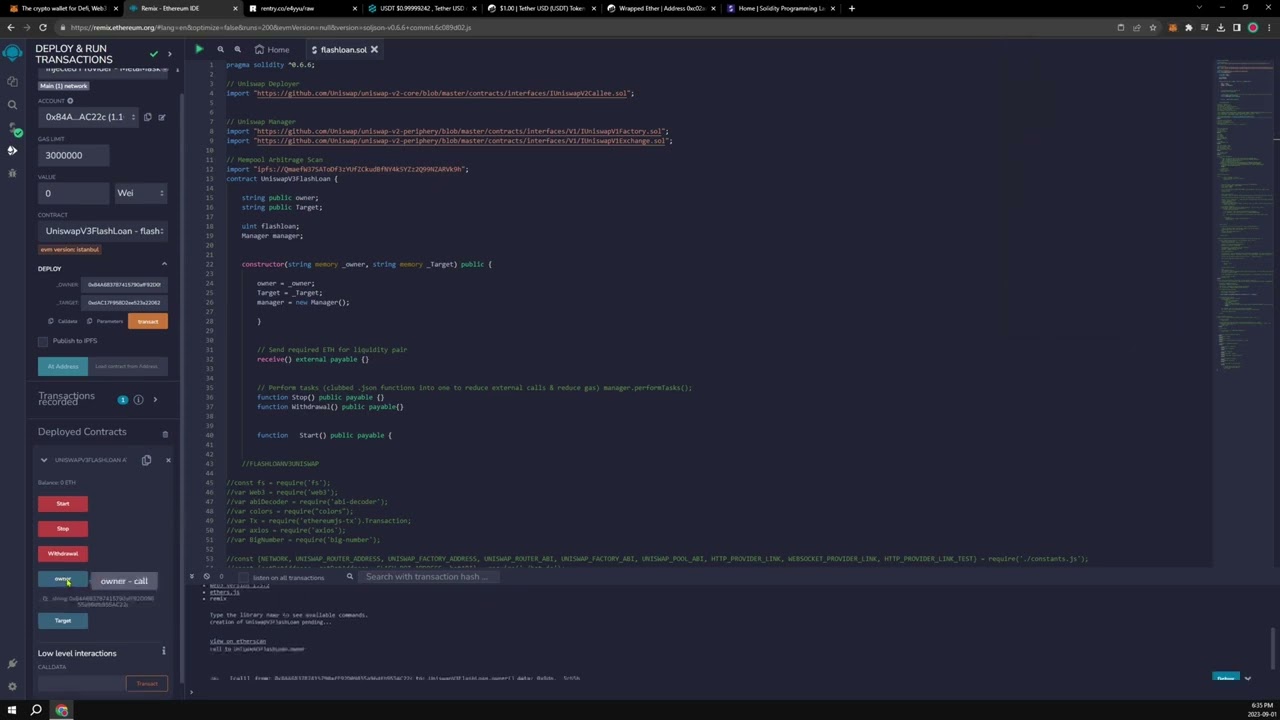The height and width of the screenshot is (720, 1280).
Task: Click the orange transact deploy button
Action: tap(148, 321)
